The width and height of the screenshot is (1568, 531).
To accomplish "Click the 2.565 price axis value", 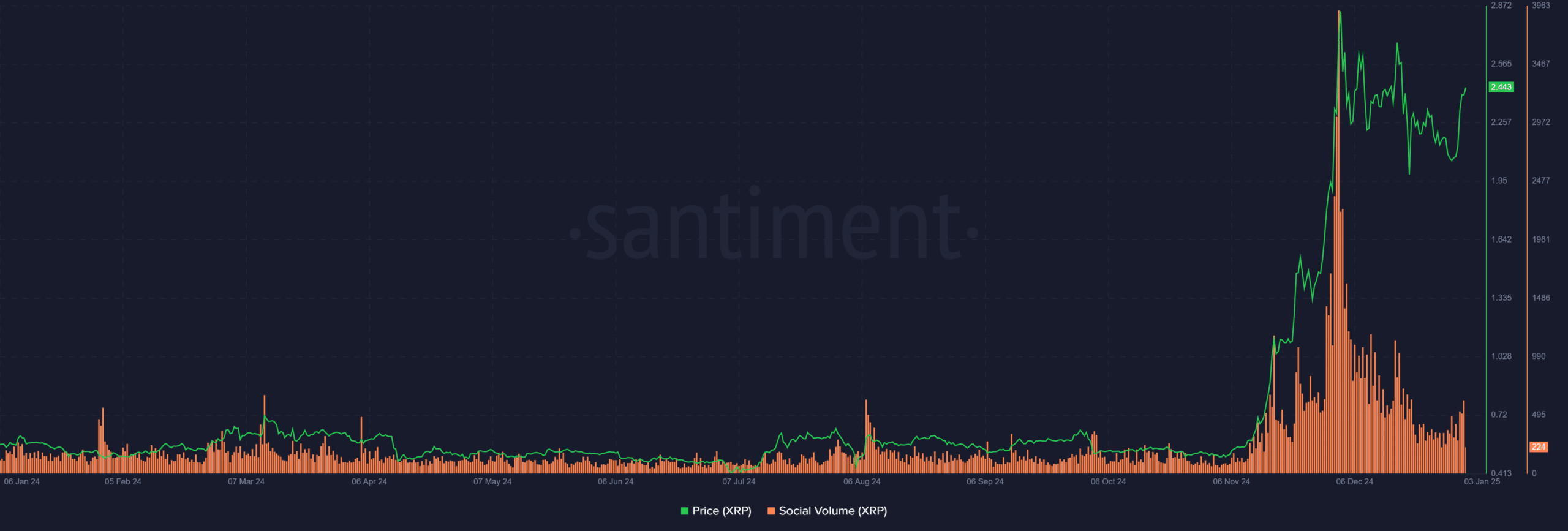I will (1501, 64).
